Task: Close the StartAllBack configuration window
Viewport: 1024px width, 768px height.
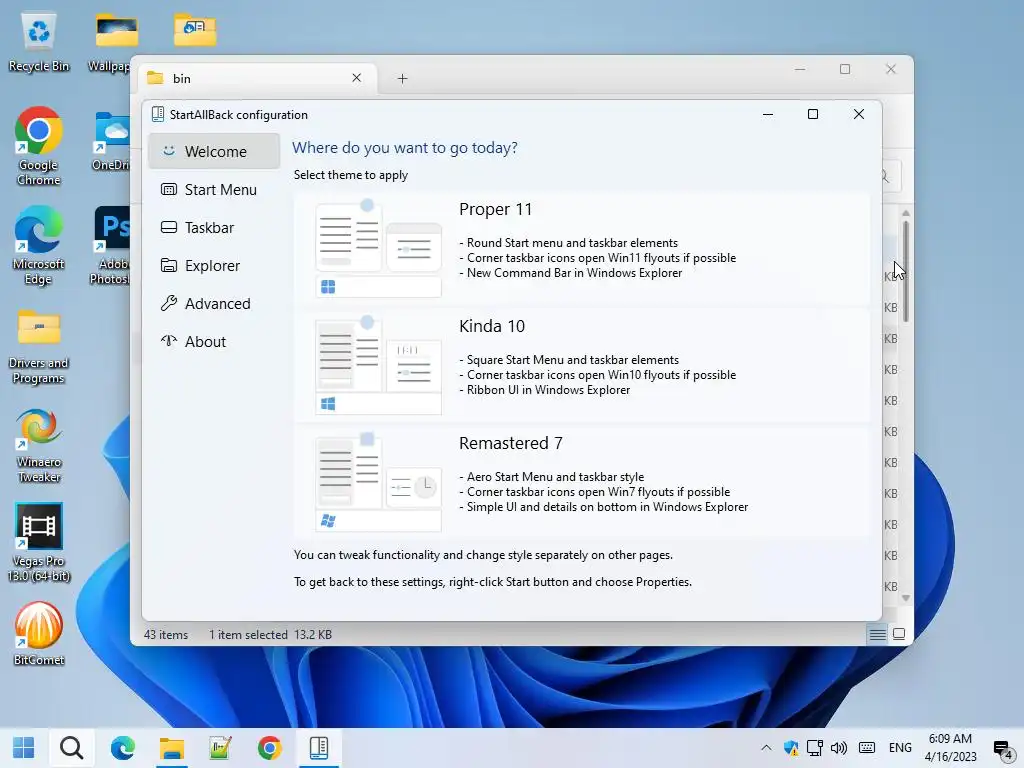Action: (859, 114)
